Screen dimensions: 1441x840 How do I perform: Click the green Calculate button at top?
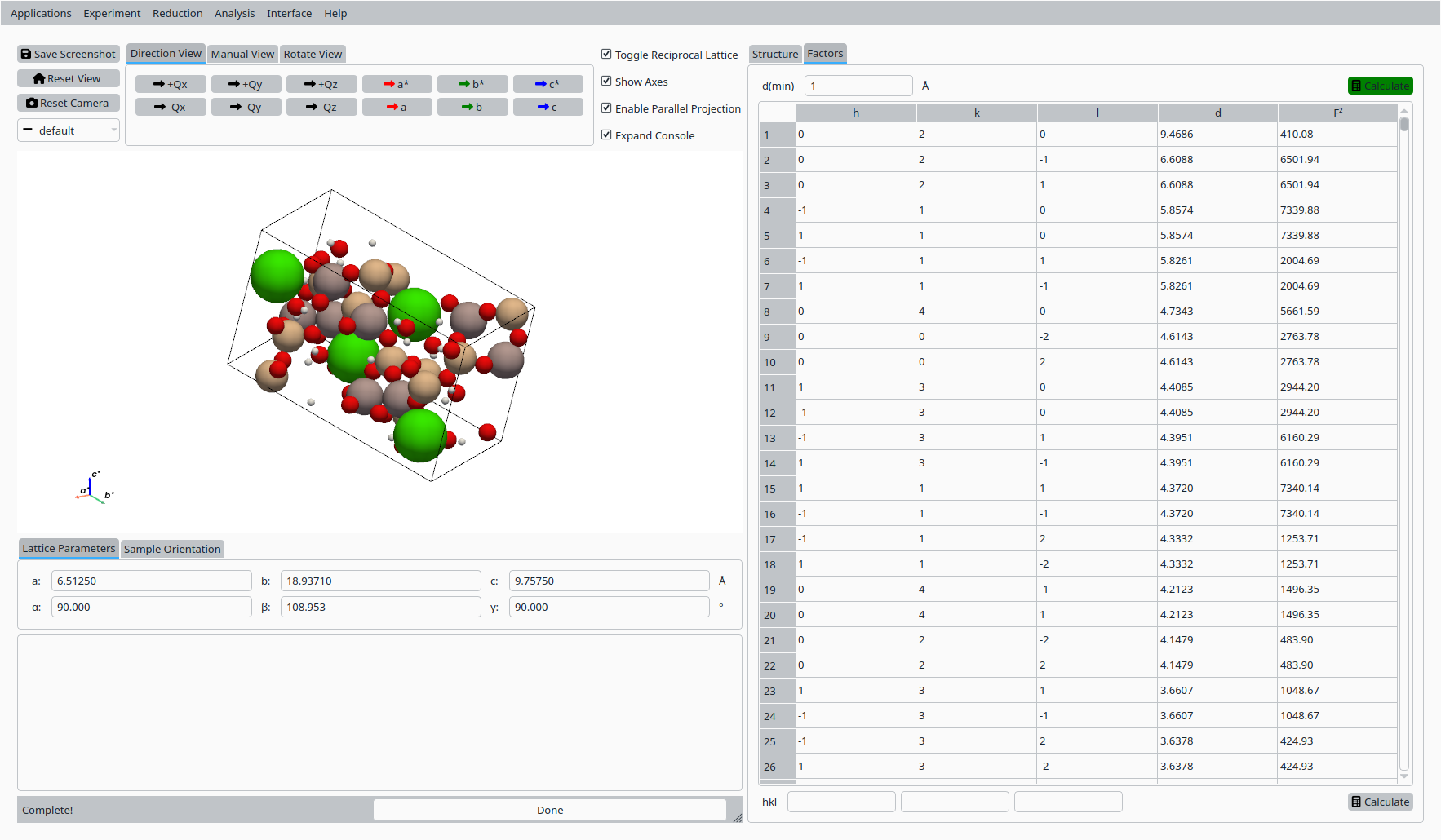[1380, 86]
